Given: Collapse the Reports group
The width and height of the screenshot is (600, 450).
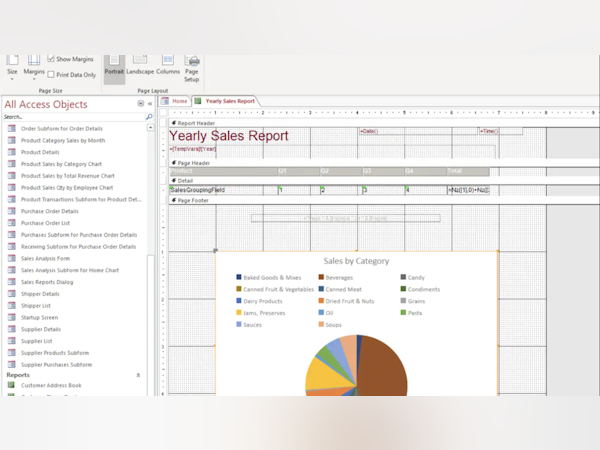Looking at the screenshot, I should pyautogui.click(x=138, y=375).
